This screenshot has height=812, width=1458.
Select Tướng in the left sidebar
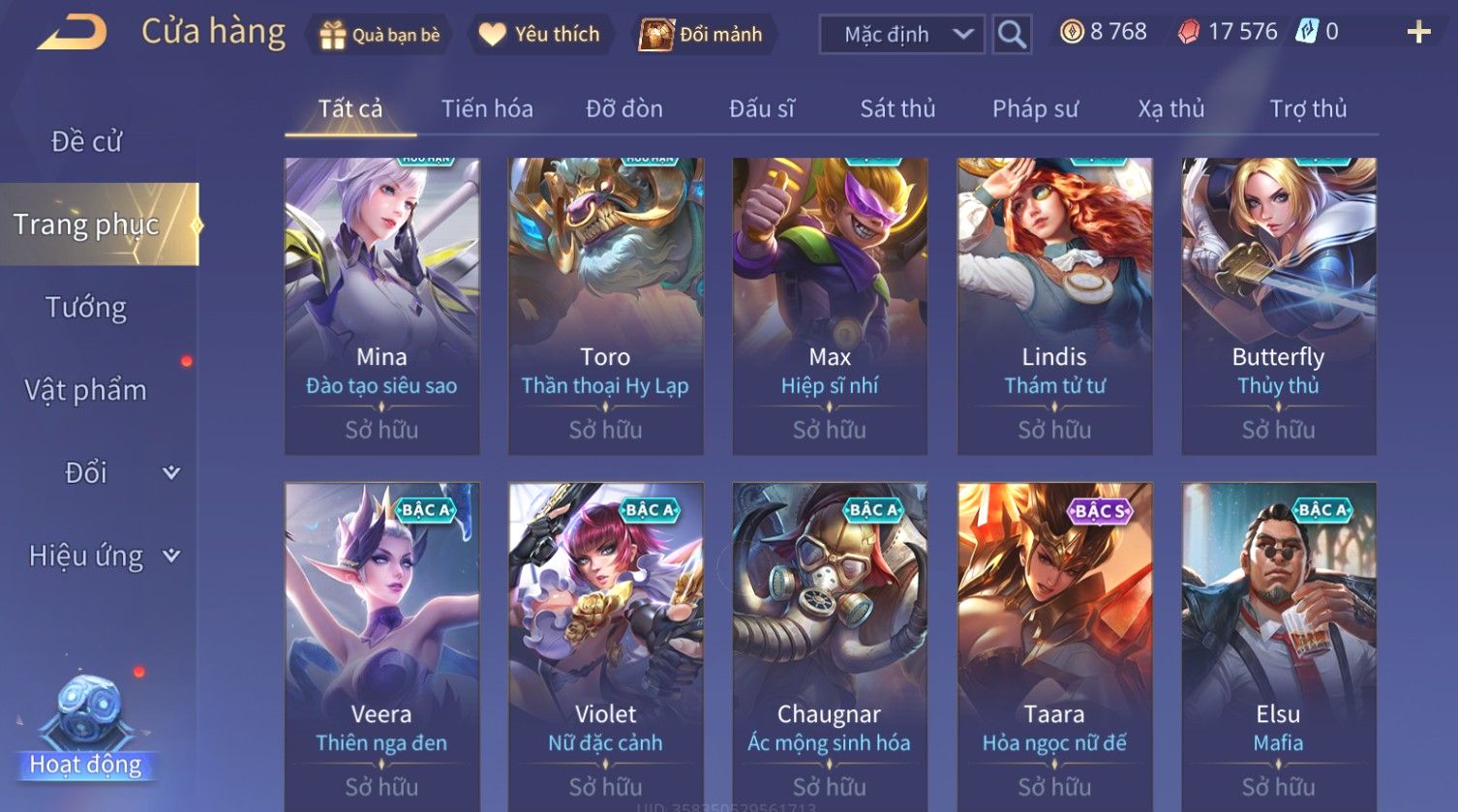tap(86, 308)
